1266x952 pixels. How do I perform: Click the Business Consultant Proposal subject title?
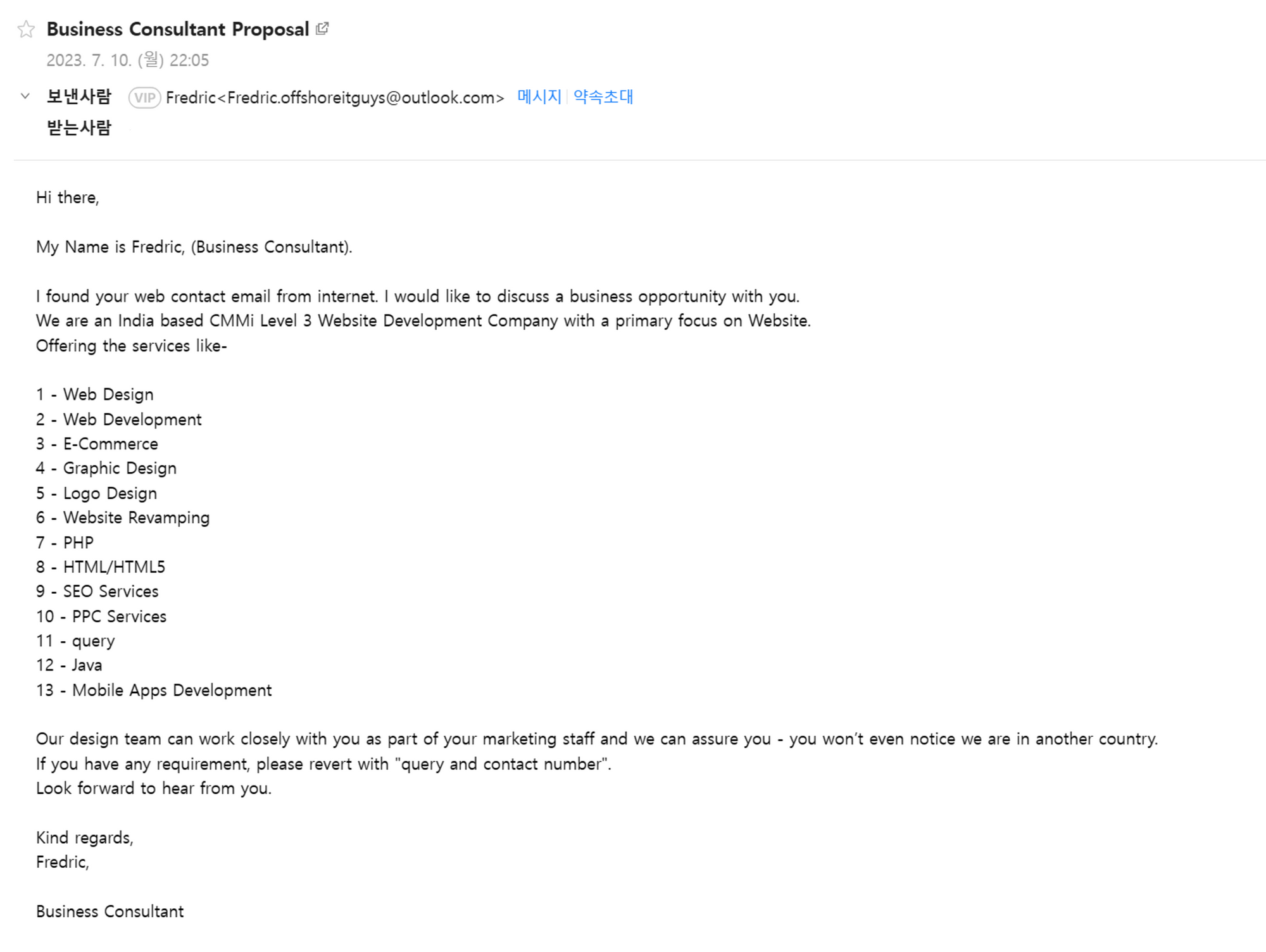pos(178,29)
